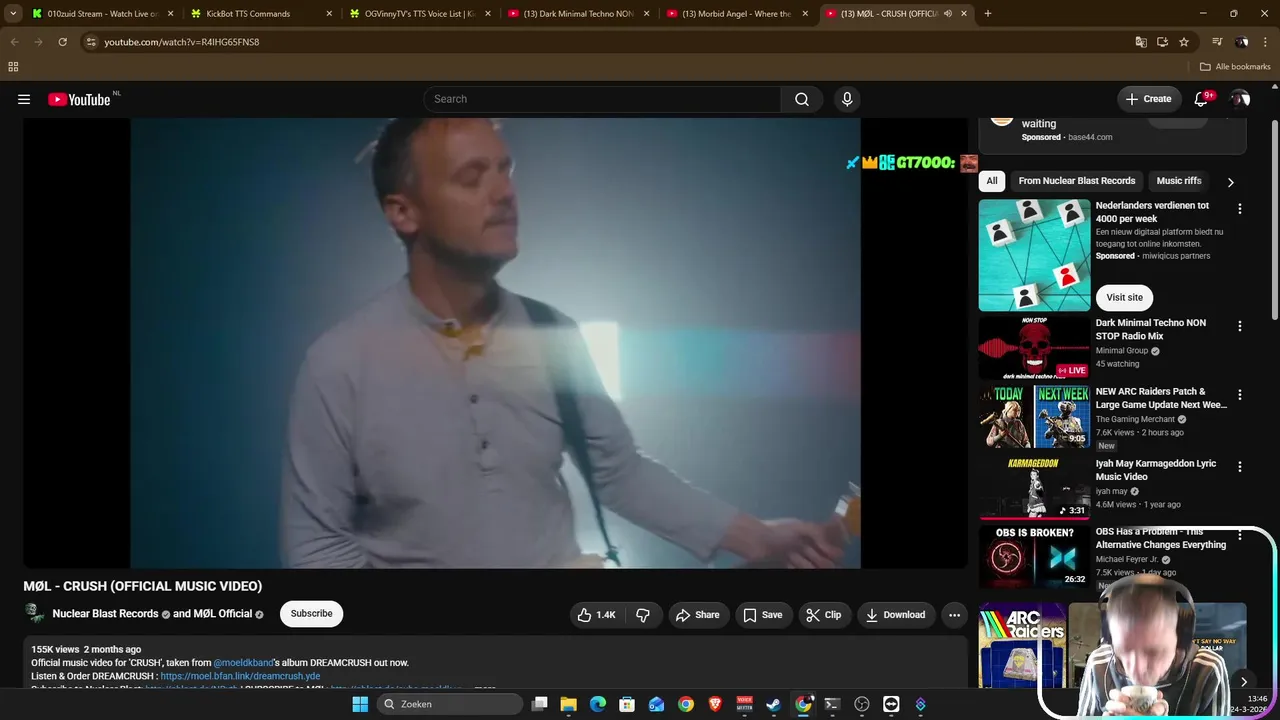This screenshot has height=720, width=1280.
Task: Like the video with 1.4K likes
Action: [596, 615]
